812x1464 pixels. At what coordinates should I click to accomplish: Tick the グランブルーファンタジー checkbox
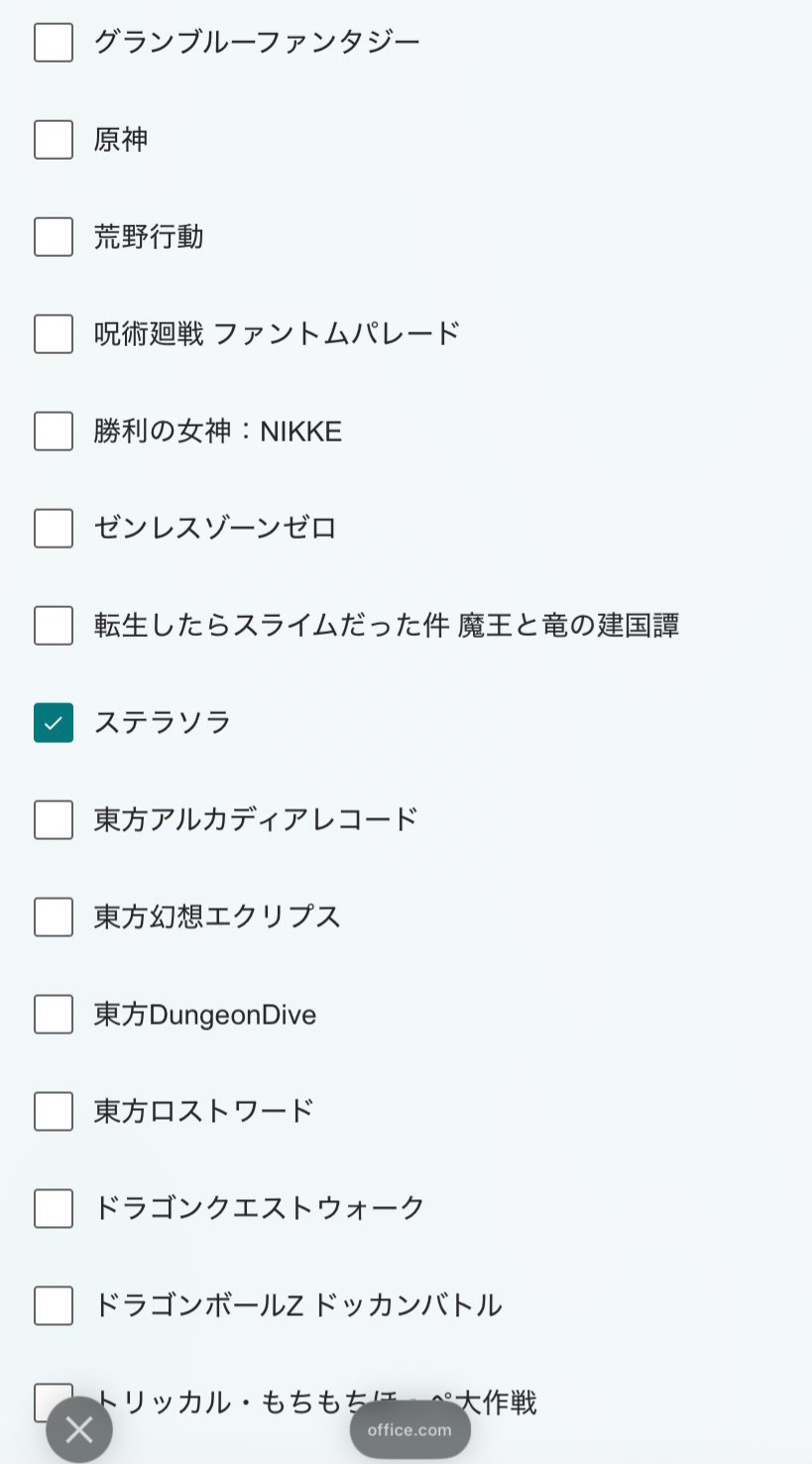[x=54, y=43]
